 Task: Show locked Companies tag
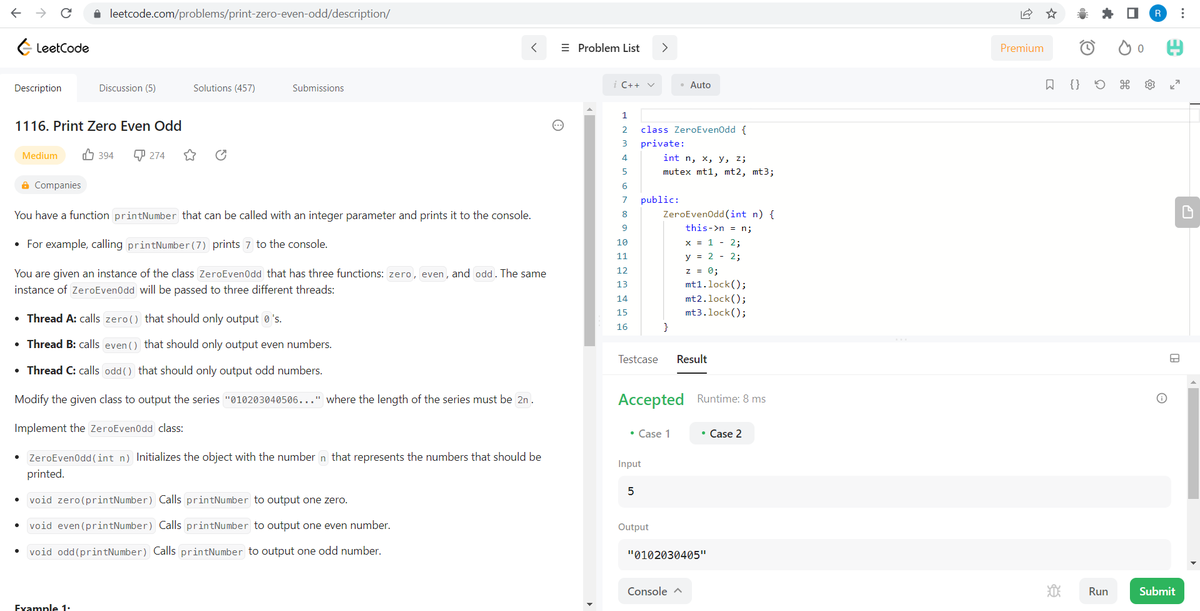51,185
